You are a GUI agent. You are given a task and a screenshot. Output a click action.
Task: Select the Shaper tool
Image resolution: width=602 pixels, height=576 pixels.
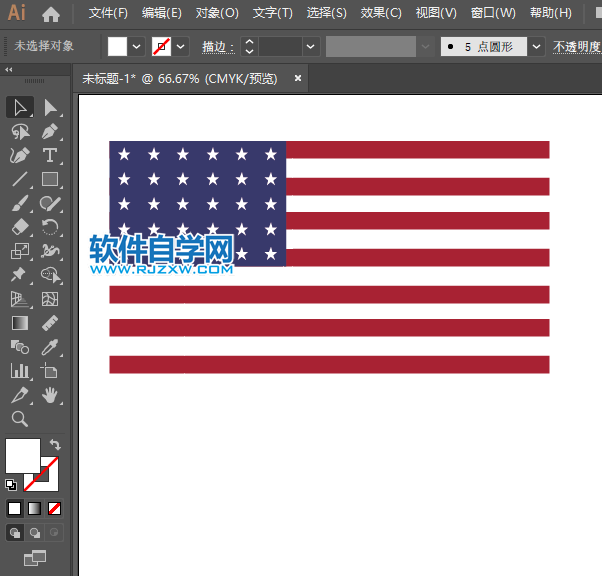coord(50,203)
